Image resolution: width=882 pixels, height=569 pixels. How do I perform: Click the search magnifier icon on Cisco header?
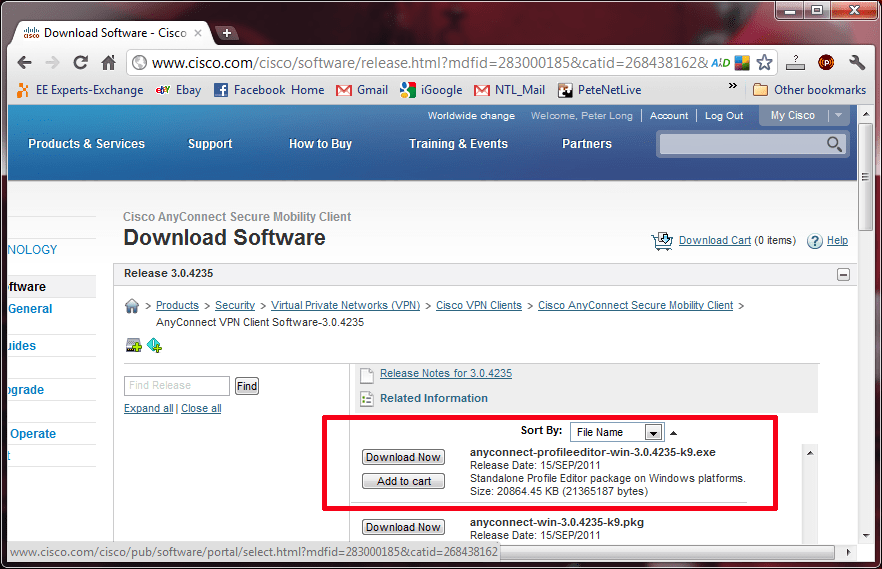(834, 144)
